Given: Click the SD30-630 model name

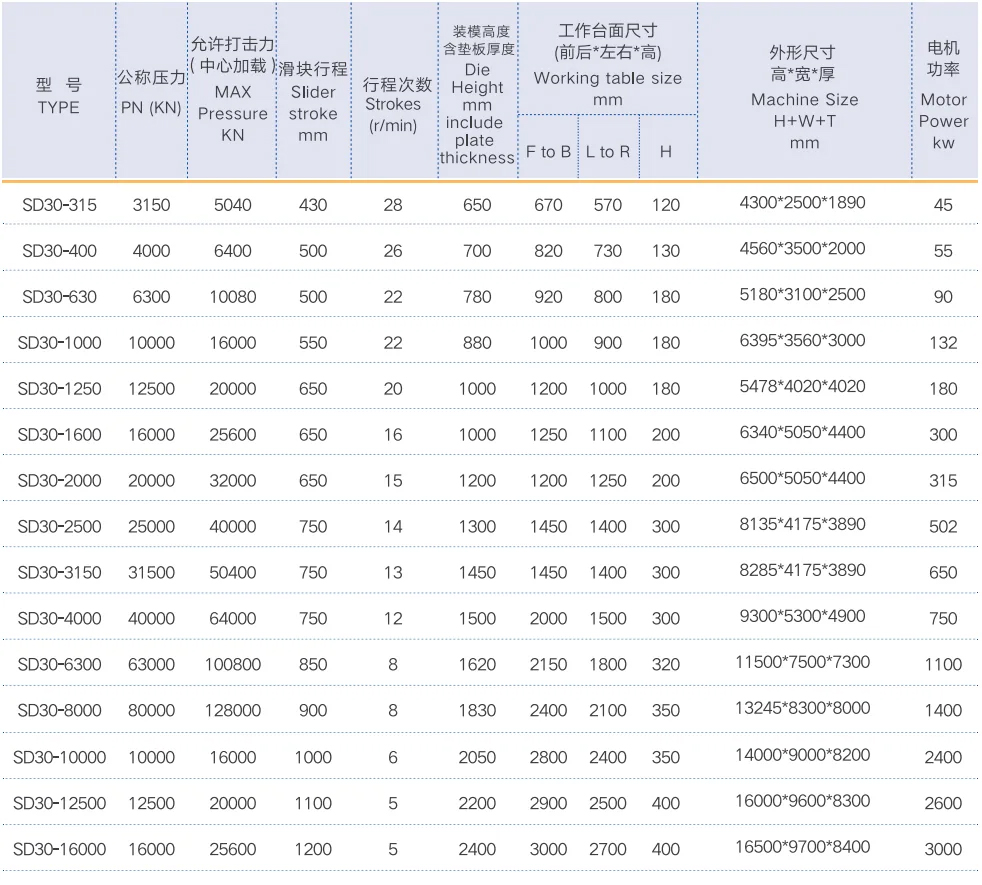Looking at the screenshot, I should tap(59, 297).
